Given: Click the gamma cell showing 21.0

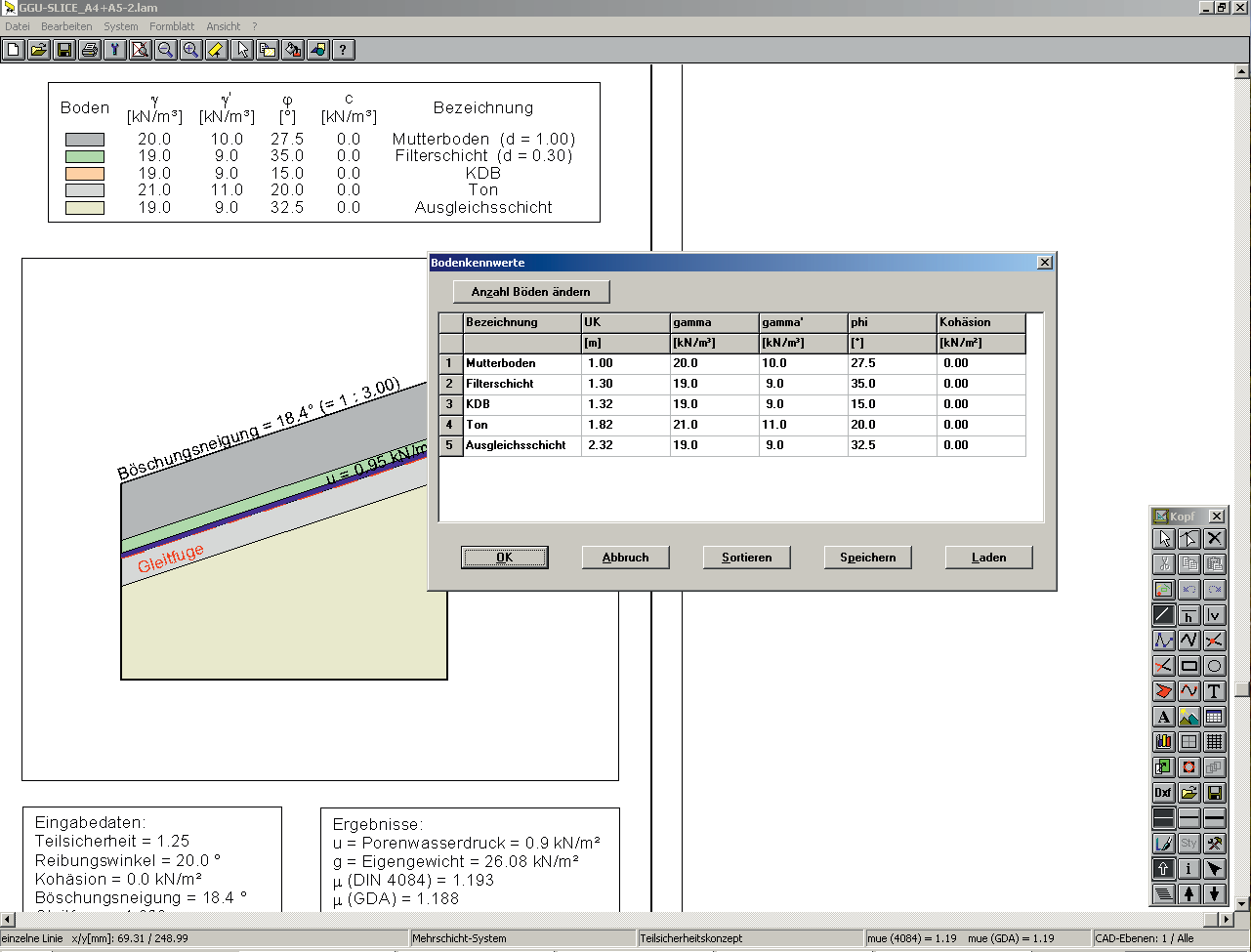Looking at the screenshot, I should tap(714, 425).
